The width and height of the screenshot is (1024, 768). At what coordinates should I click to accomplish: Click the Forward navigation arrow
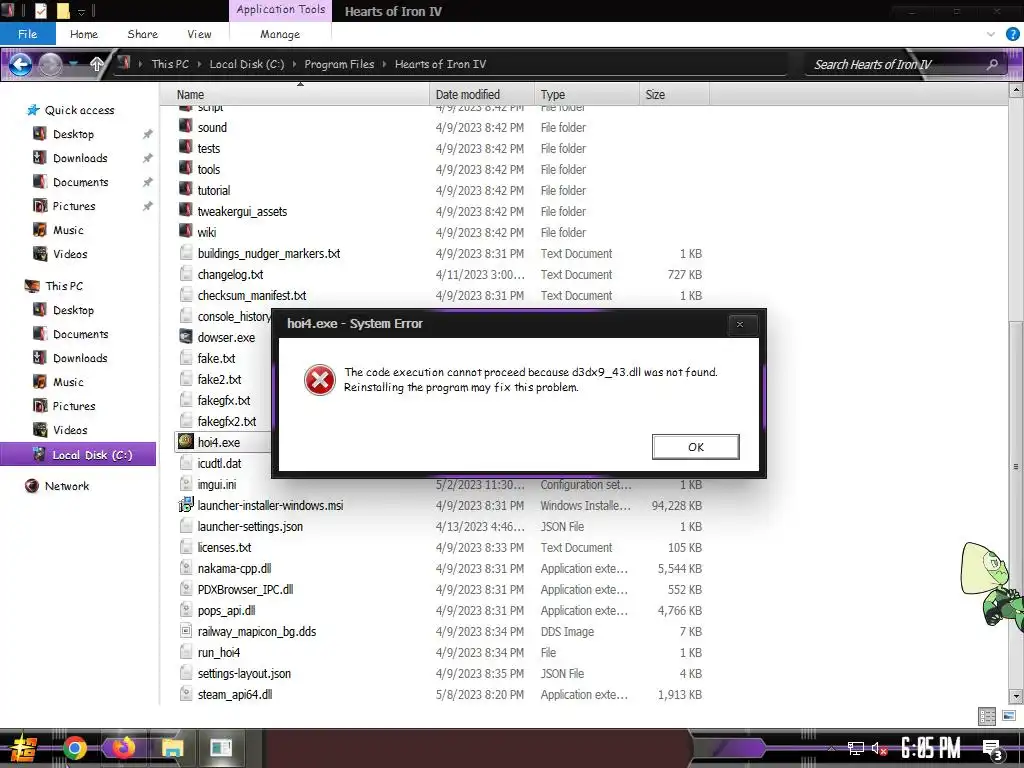click(x=50, y=64)
